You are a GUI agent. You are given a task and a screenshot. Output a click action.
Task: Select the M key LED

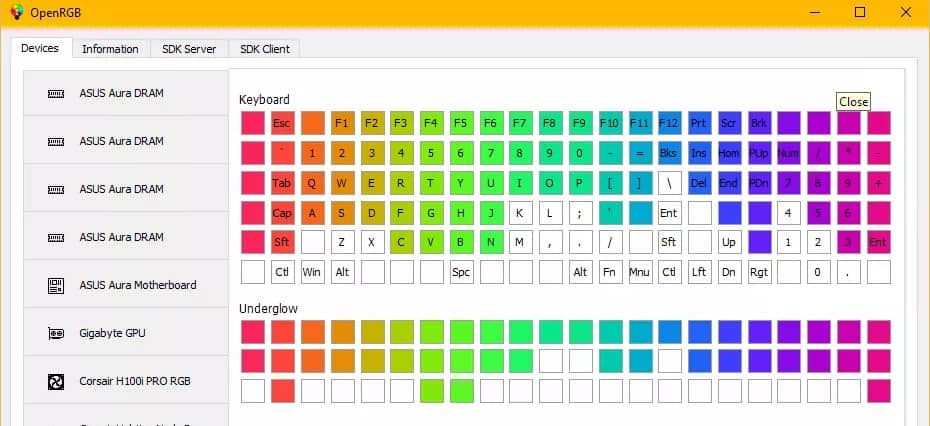(x=521, y=242)
